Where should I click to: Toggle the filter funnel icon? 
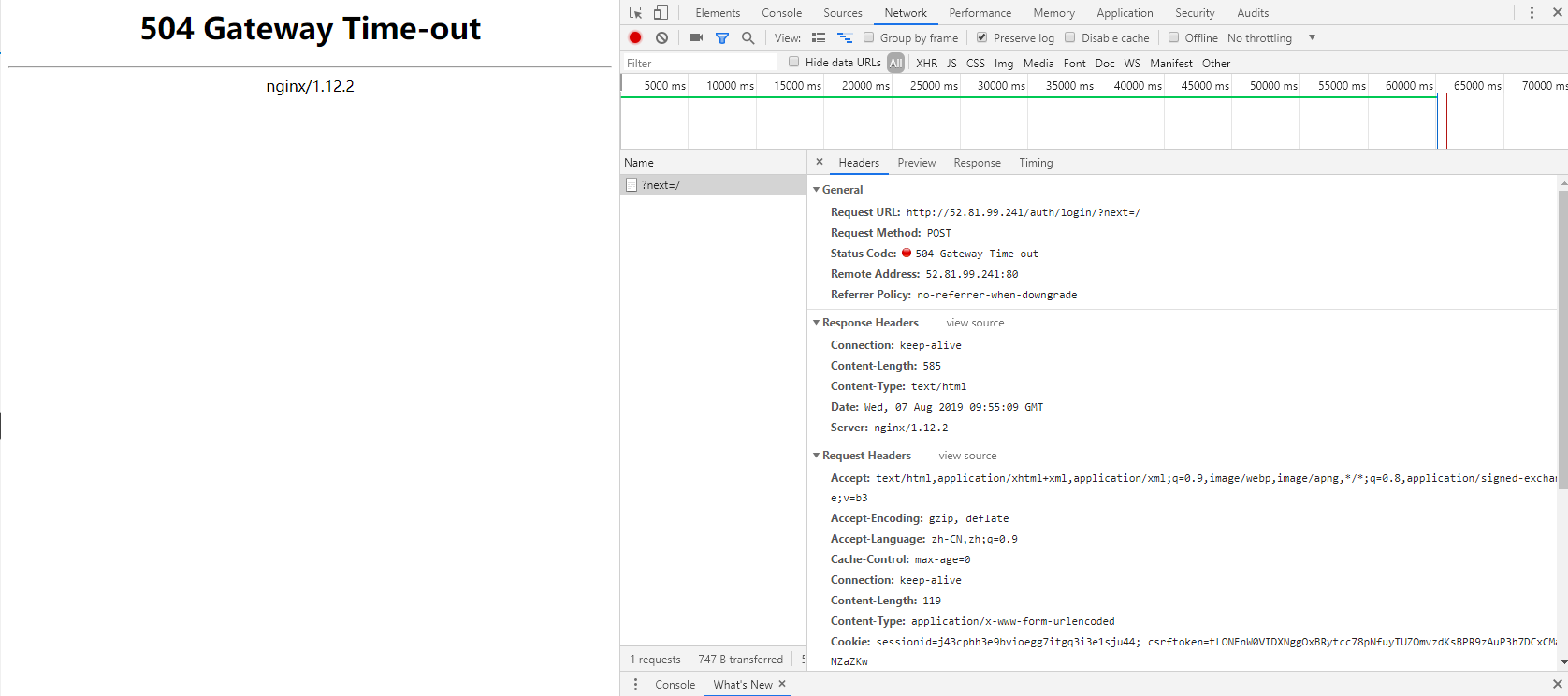click(x=722, y=37)
